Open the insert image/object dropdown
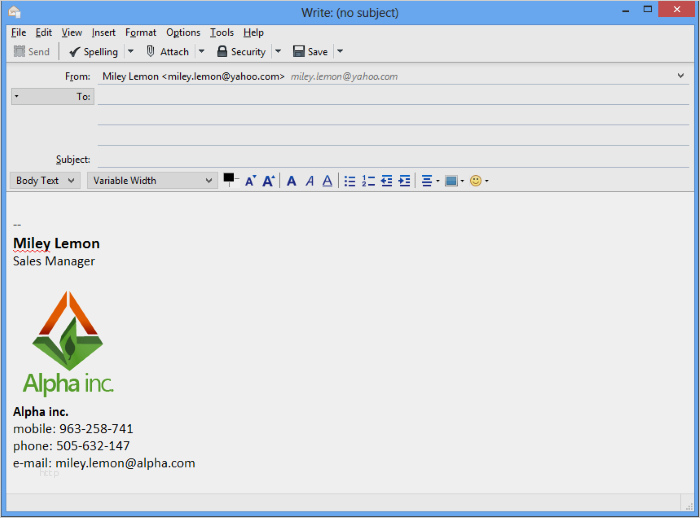700x518 pixels. tap(454, 181)
